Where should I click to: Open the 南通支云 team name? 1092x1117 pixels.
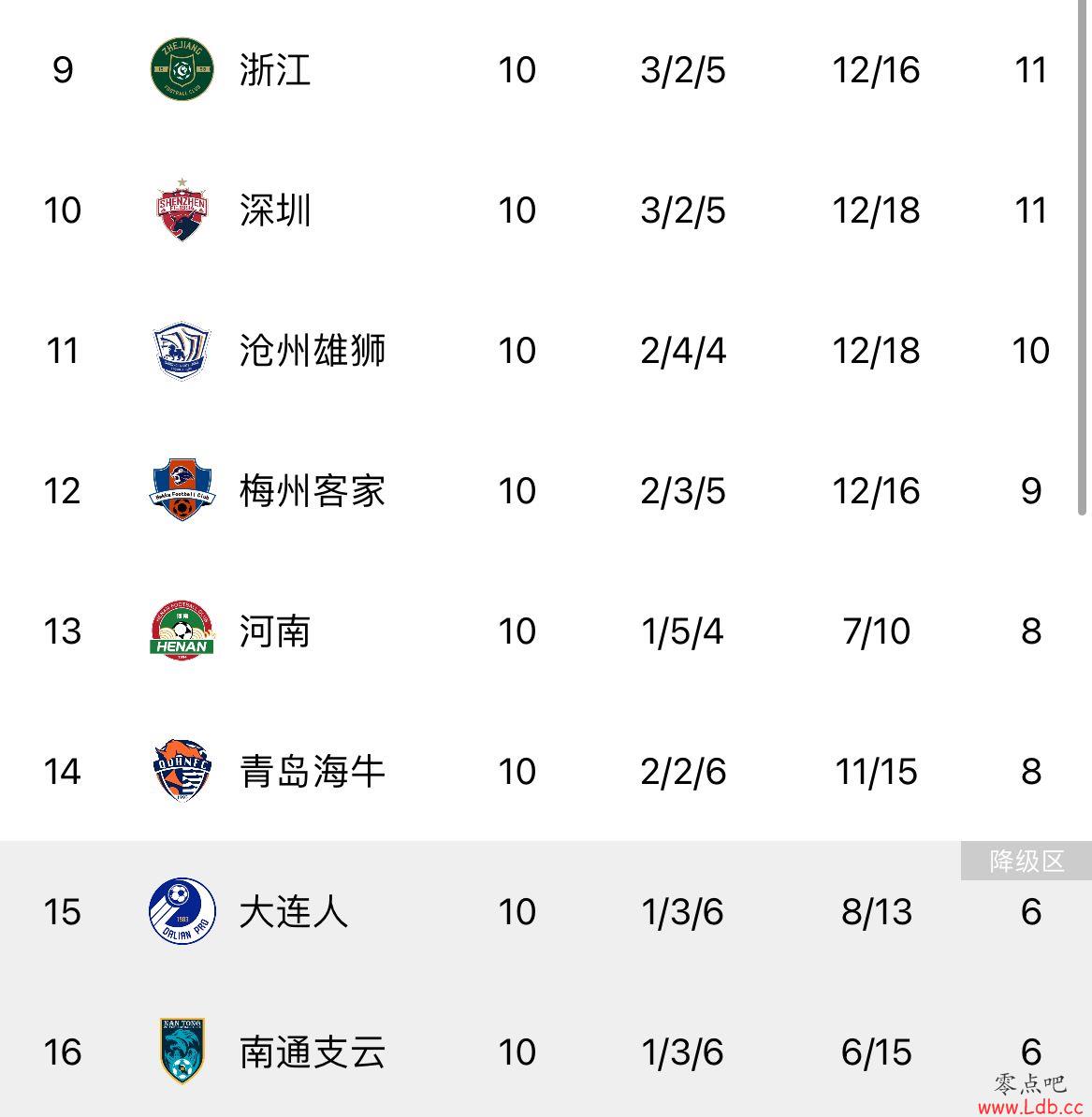(x=312, y=1052)
